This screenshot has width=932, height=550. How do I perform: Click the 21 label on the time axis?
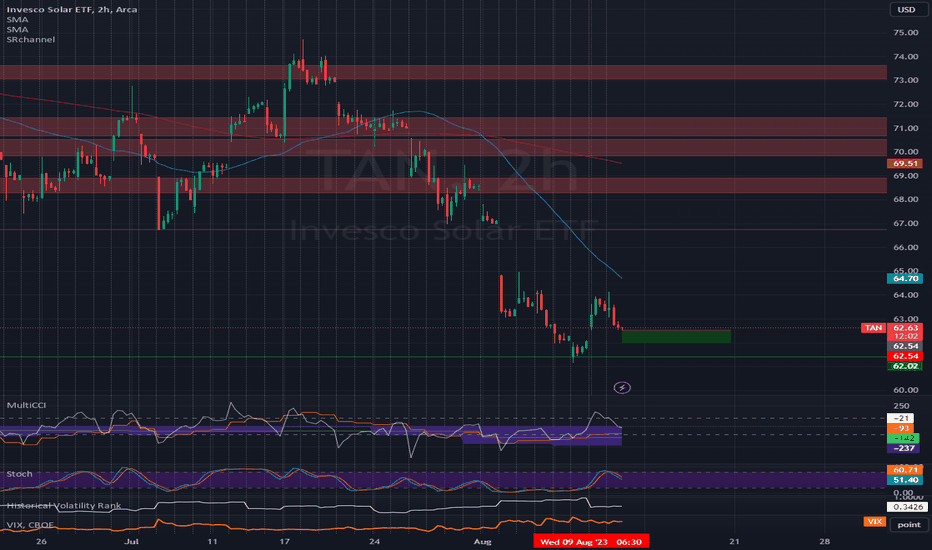pos(735,542)
